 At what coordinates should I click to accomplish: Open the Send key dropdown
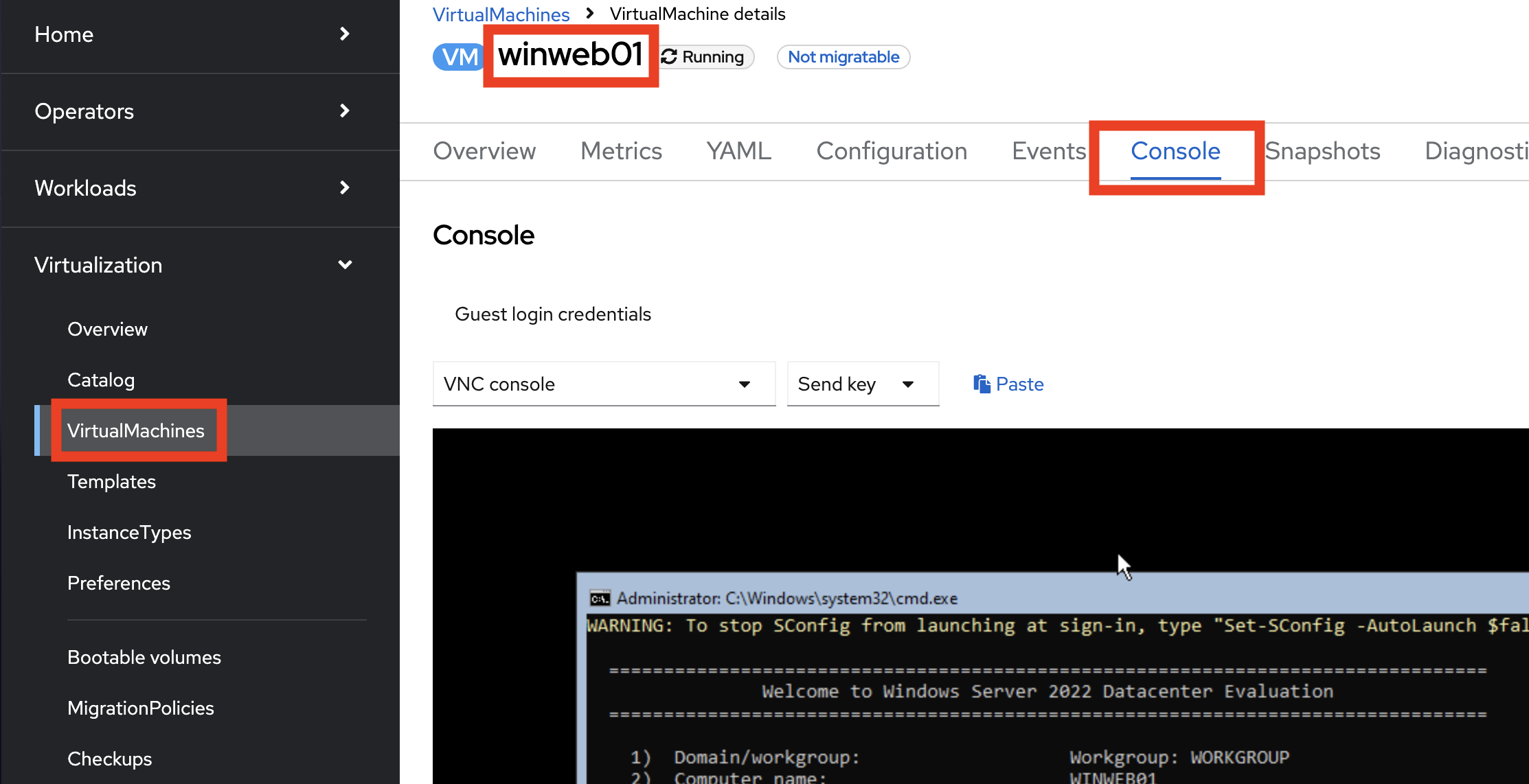point(862,384)
